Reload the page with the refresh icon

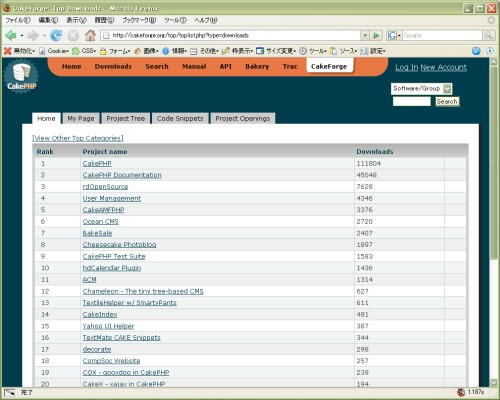point(56,35)
